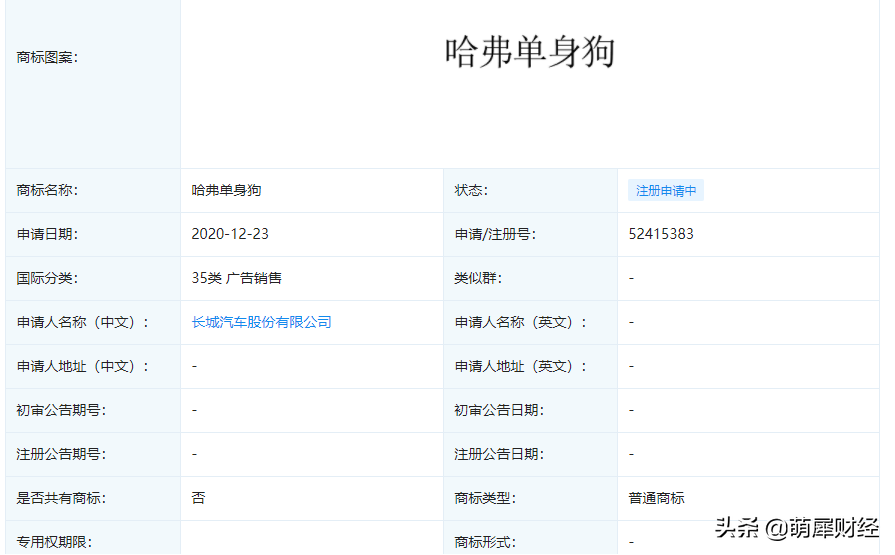Screen dimensions: 895x555
Task: Select the 商标类型 label
Action: (x=485, y=498)
